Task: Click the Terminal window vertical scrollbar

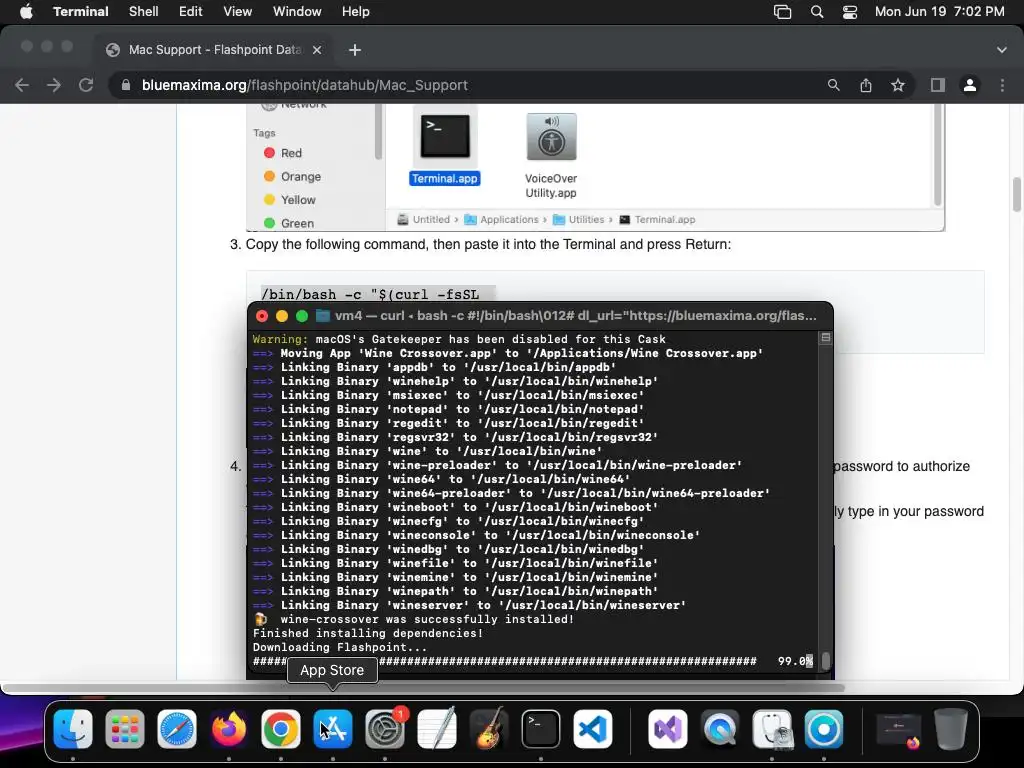Action: pyautogui.click(x=825, y=660)
